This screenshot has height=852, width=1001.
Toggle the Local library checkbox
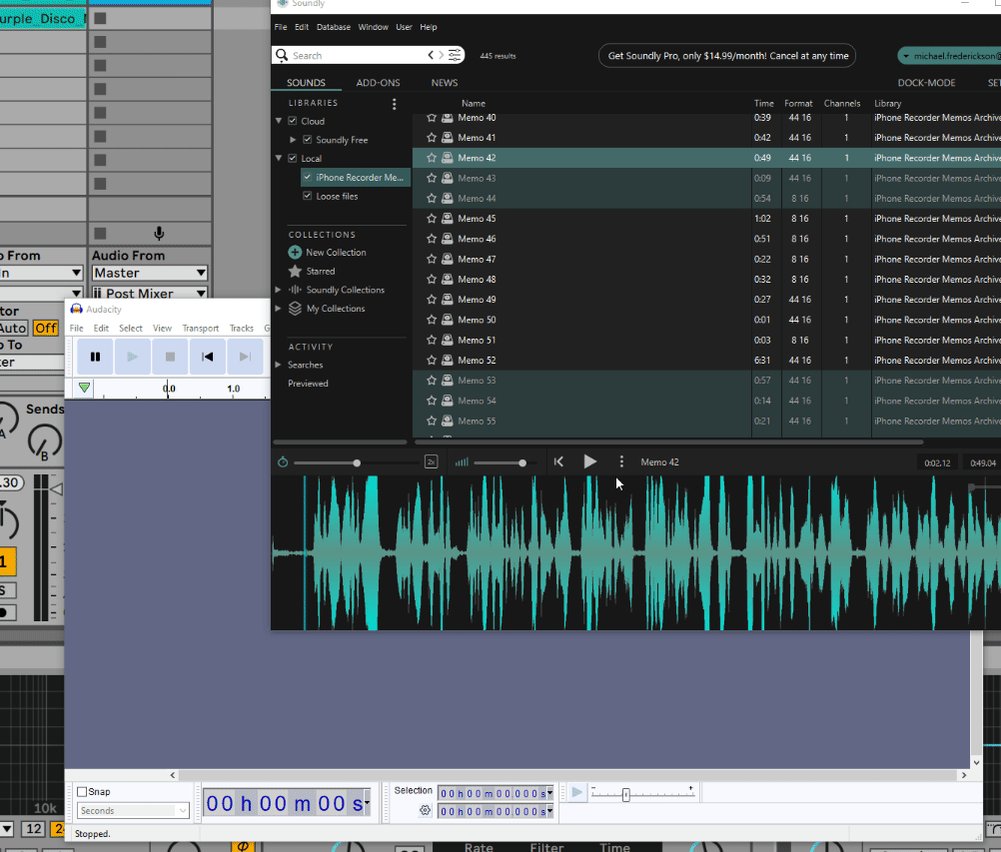click(292, 158)
